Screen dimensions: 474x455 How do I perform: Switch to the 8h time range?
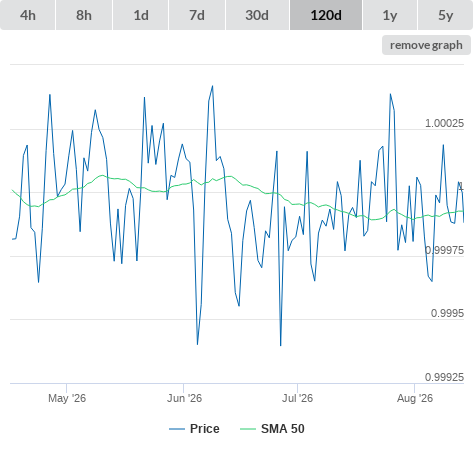[x=84, y=15]
